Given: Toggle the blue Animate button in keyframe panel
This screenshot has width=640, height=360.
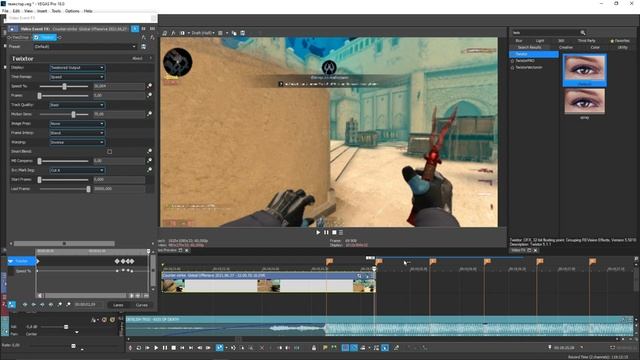Looking at the screenshot, I should (12, 304).
